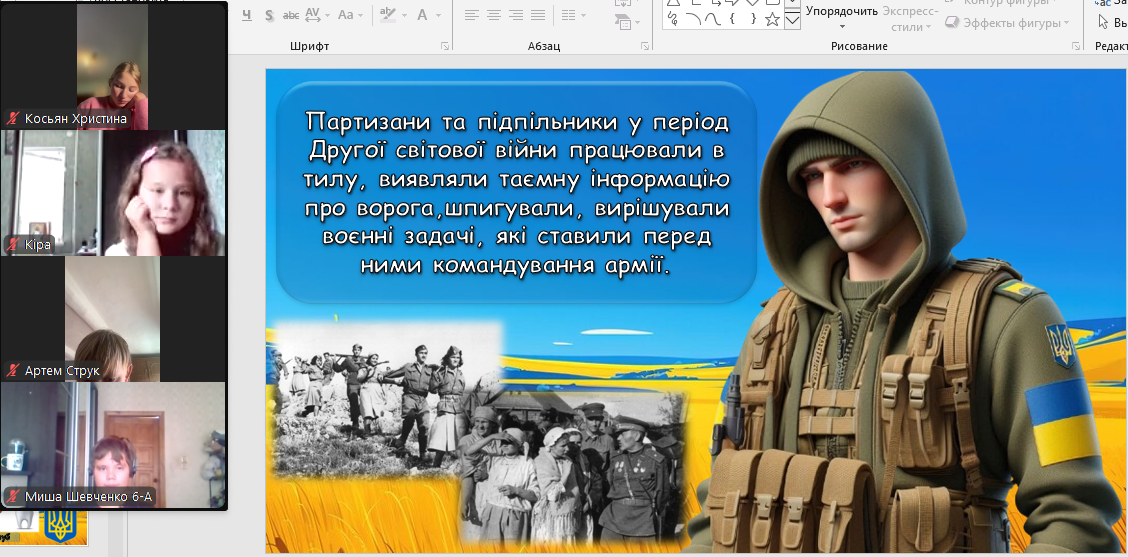1128x557 pixels.
Task: Pick the curve shape in shapes gallery
Action: [x=714, y=19]
